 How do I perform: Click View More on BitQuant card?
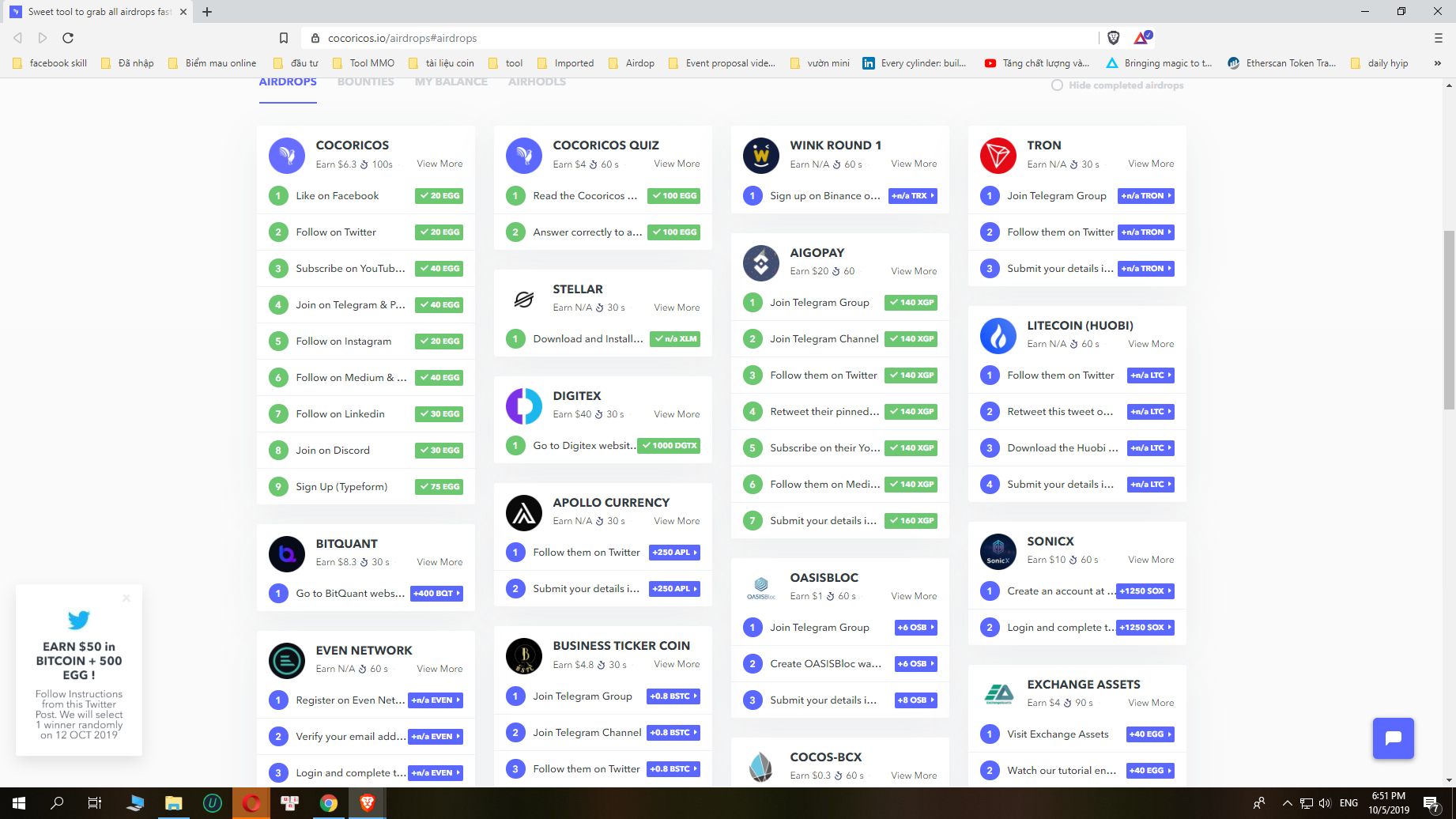[x=439, y=562]
